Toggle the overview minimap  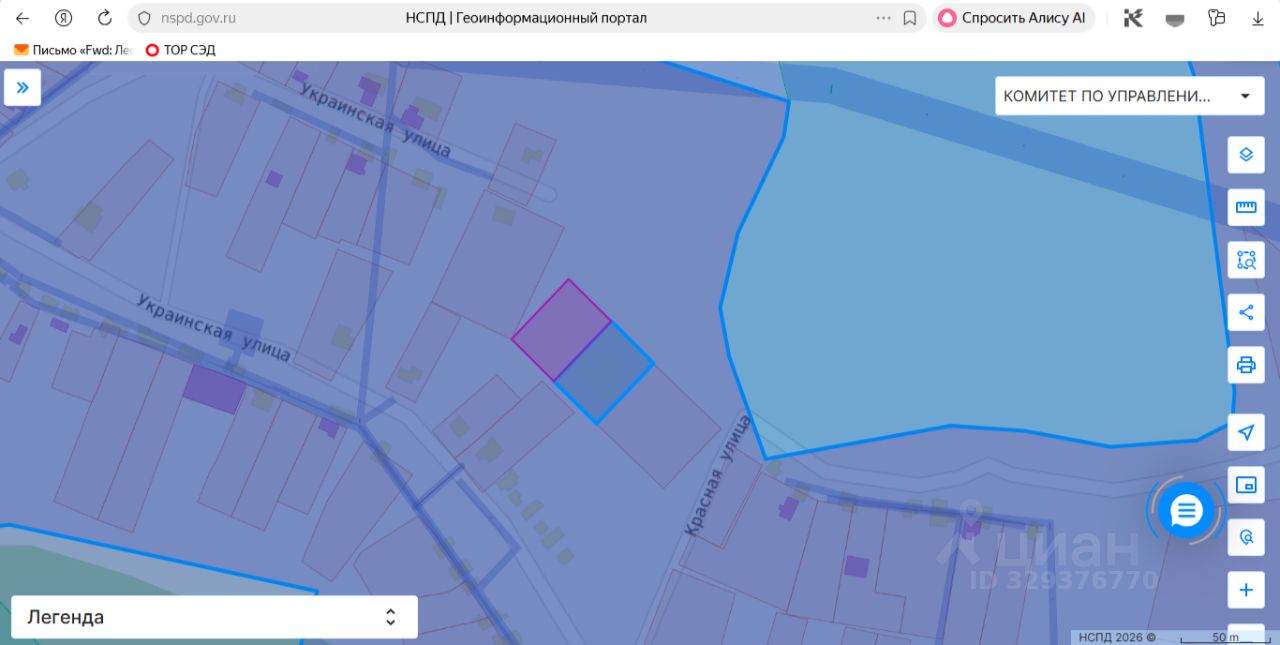1246,485
